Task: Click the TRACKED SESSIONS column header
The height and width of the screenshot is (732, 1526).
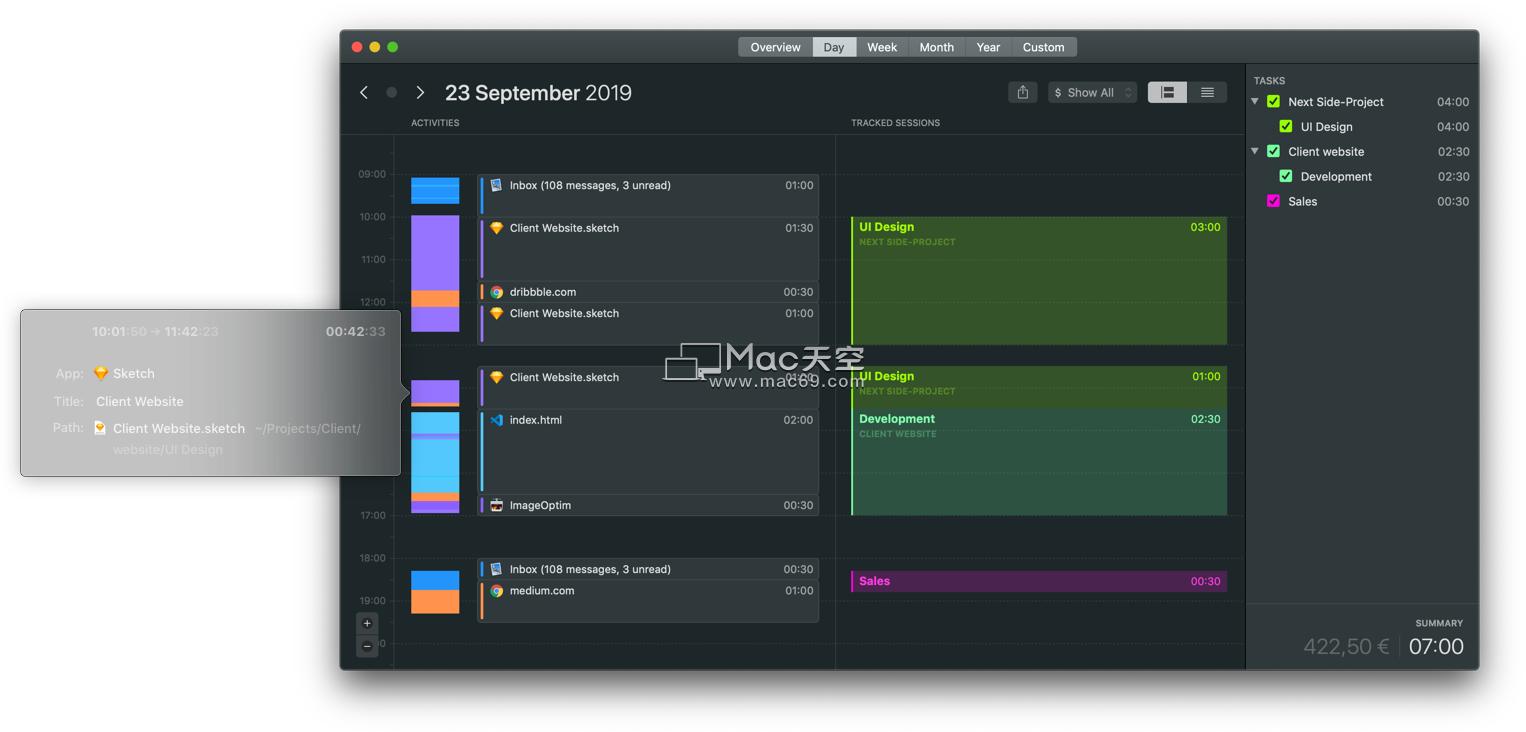Action: click(x=895, y=123)
